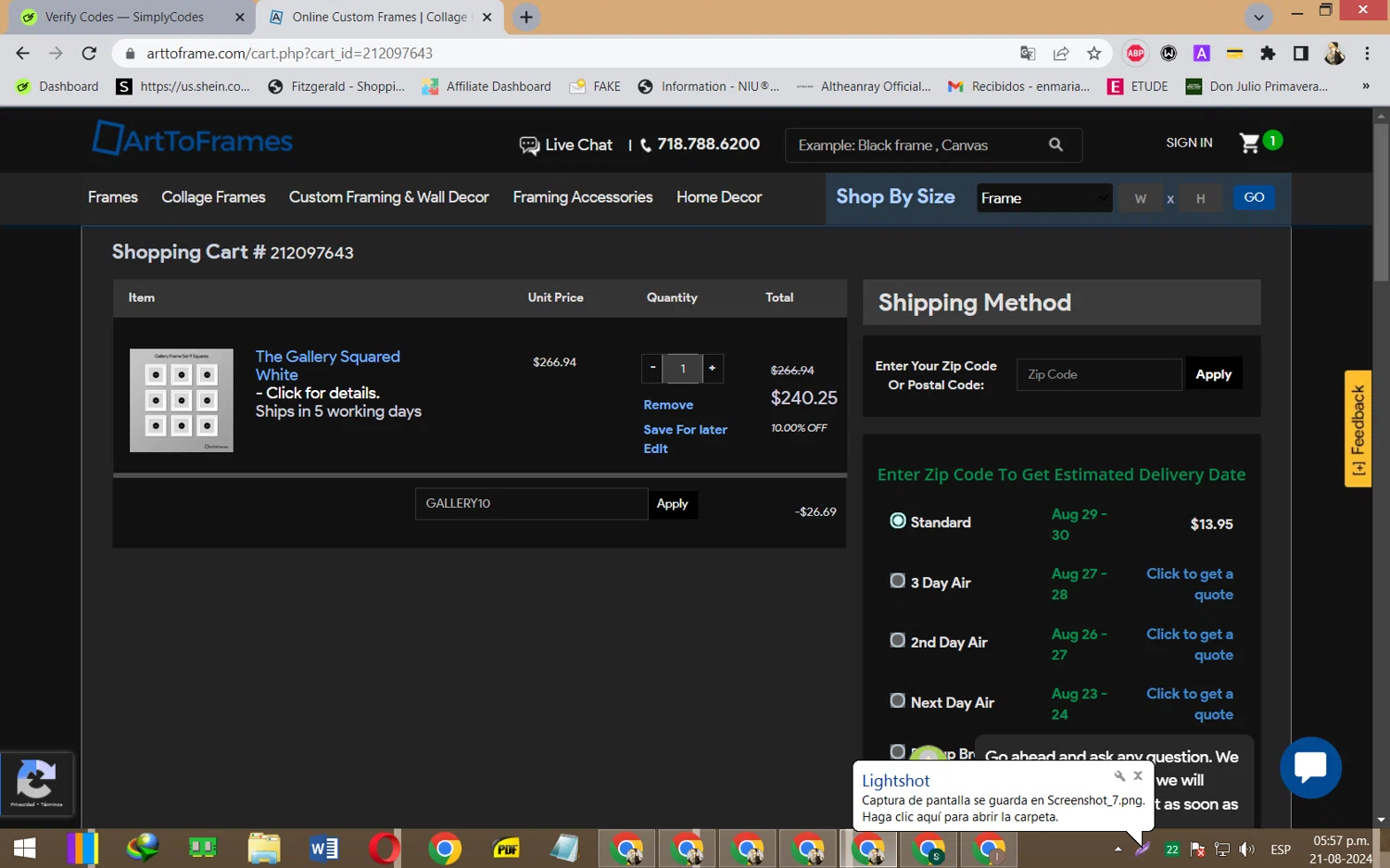Open the taskbar volume control
Screen dimensions: 1390x868
click(x=1247, y=849)
